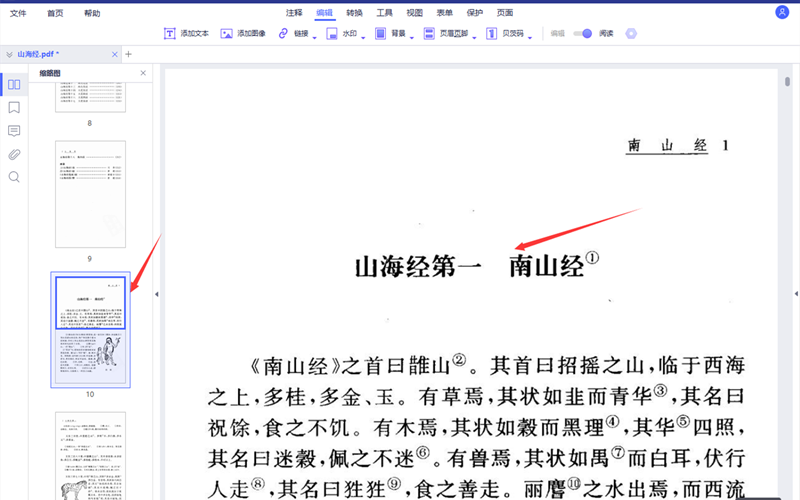Image resolution: width=800 pixels, height=500 pixels.
Task: Open the thumbnails panel icon in sidebar
Action: [14, 85]
